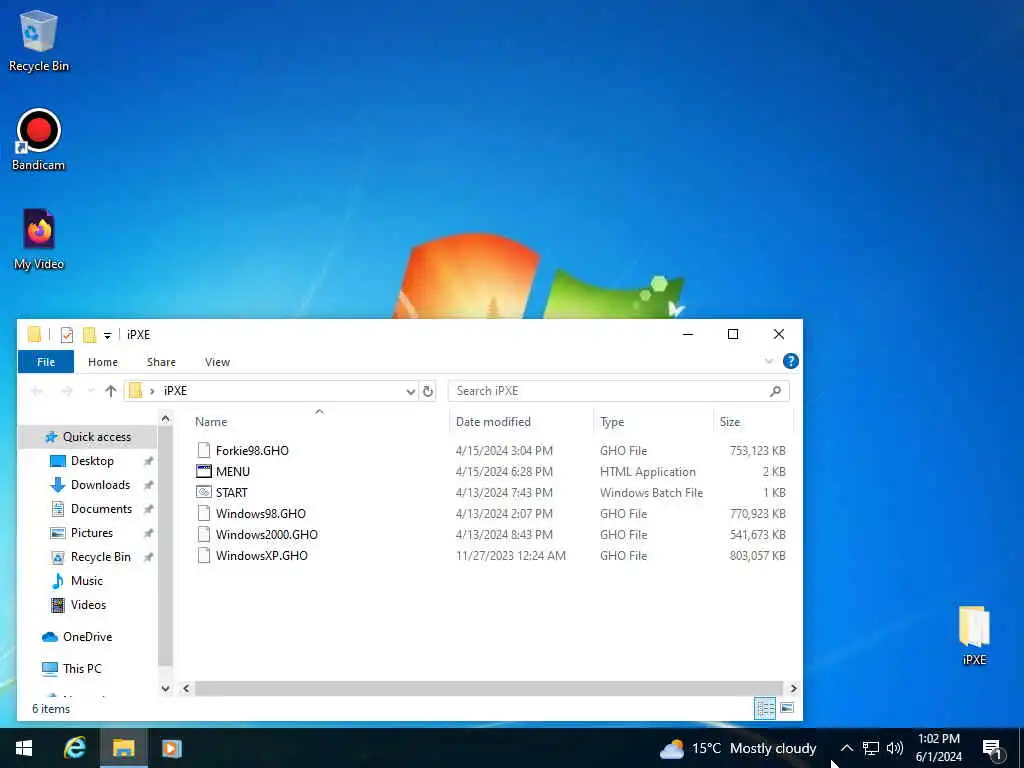The width and height of the screenshot is (1024, 768).
Task: Click horizontal scrollbar left arrow
Action: [186, 688]
